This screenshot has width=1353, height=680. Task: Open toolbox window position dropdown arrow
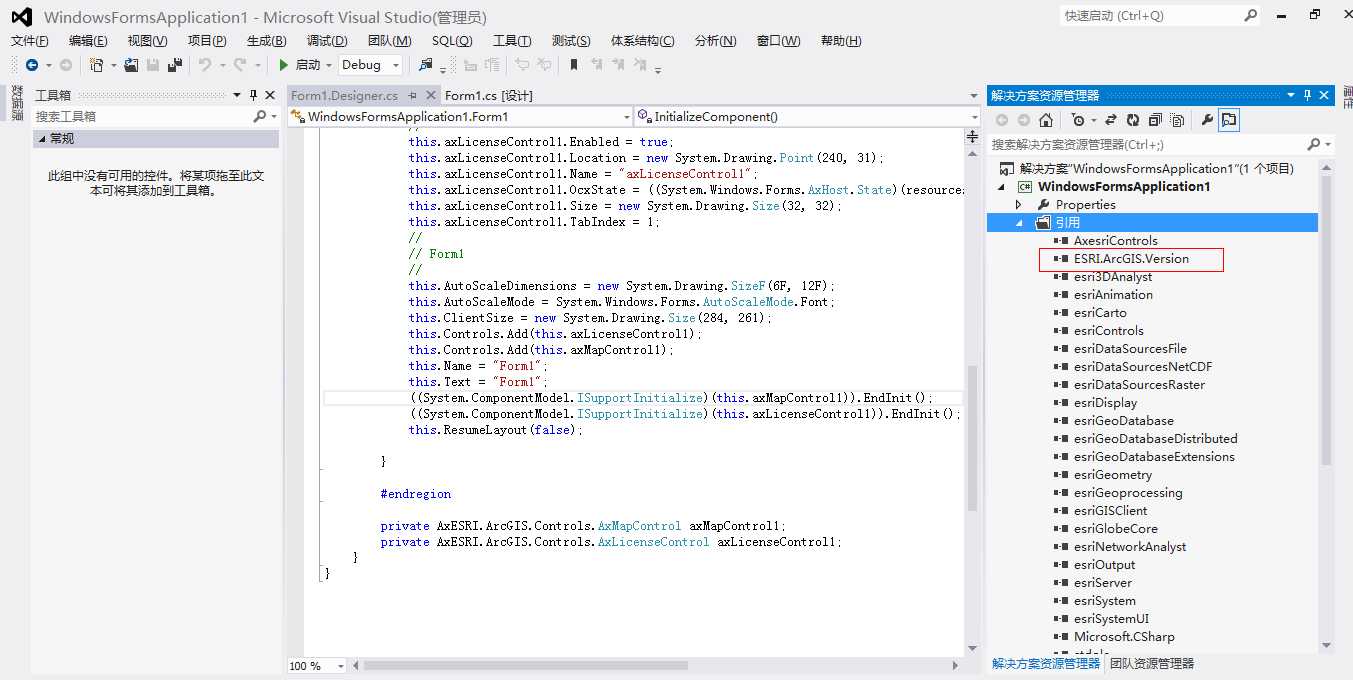[237, 95]
